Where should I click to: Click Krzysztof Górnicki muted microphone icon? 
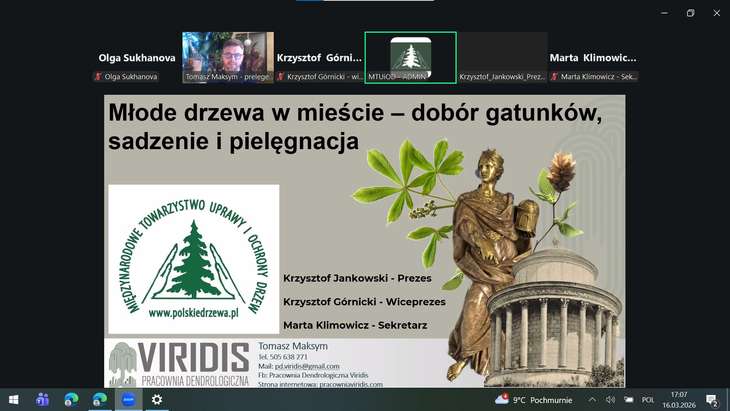(280, 77)
